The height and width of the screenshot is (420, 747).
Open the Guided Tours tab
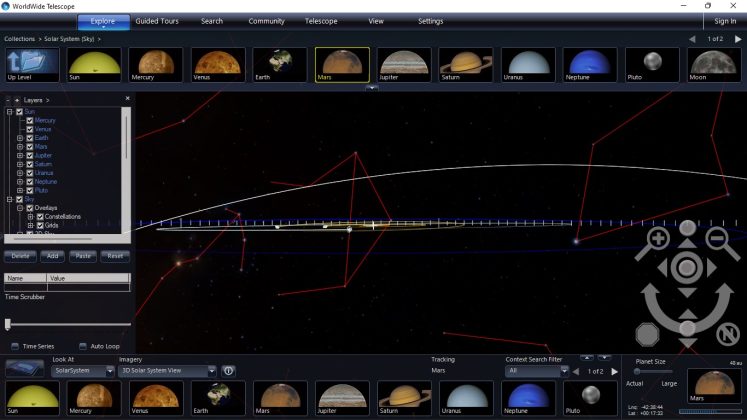[x=157, y=21]
